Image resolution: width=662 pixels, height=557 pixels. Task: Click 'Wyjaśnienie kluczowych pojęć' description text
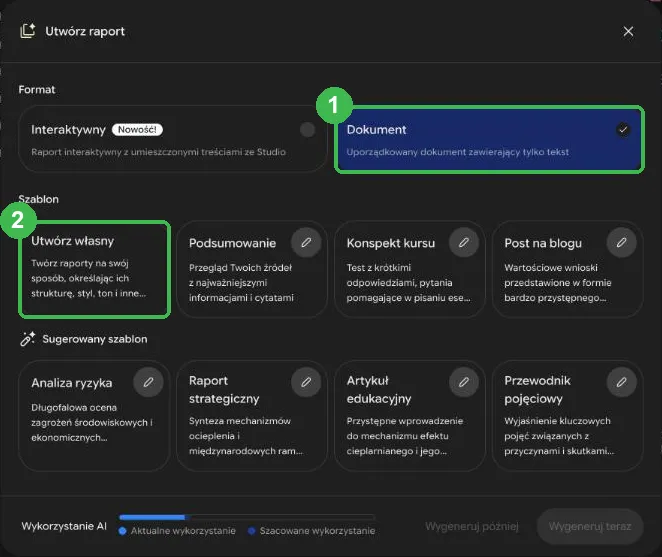pos(559,436)
